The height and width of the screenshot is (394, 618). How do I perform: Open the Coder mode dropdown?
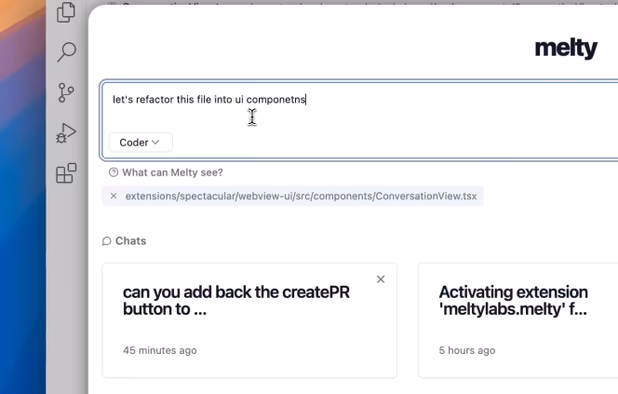140,142
